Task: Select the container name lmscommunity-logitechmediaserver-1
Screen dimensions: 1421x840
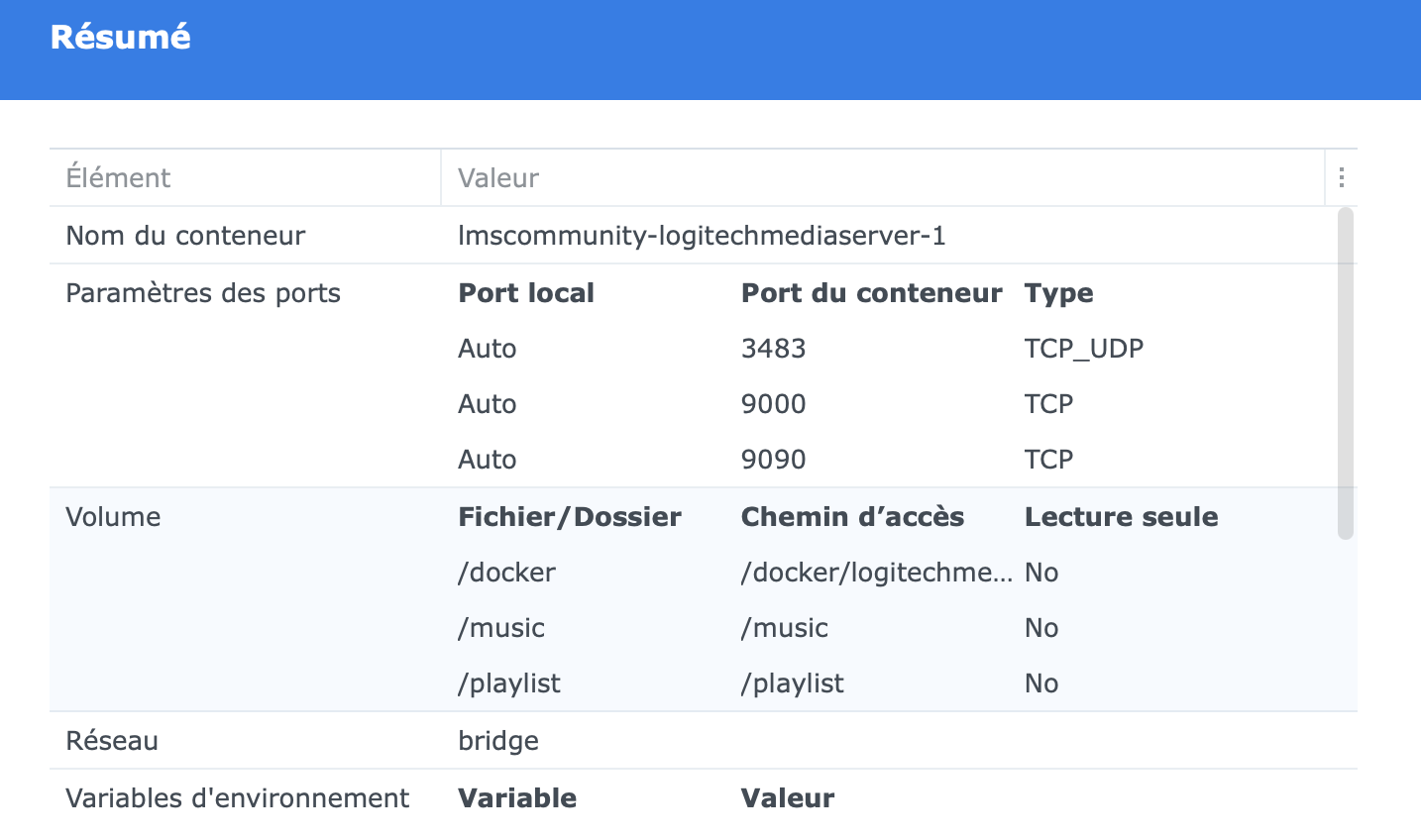Action: pyautogui.click(x=701, y=236)
